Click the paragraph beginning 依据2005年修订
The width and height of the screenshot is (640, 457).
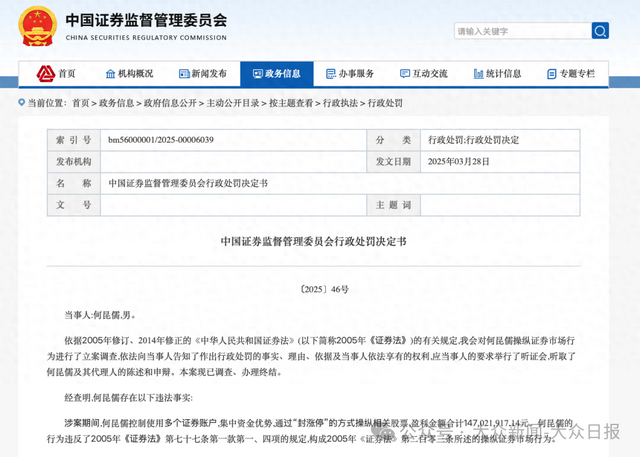[311, 356]
